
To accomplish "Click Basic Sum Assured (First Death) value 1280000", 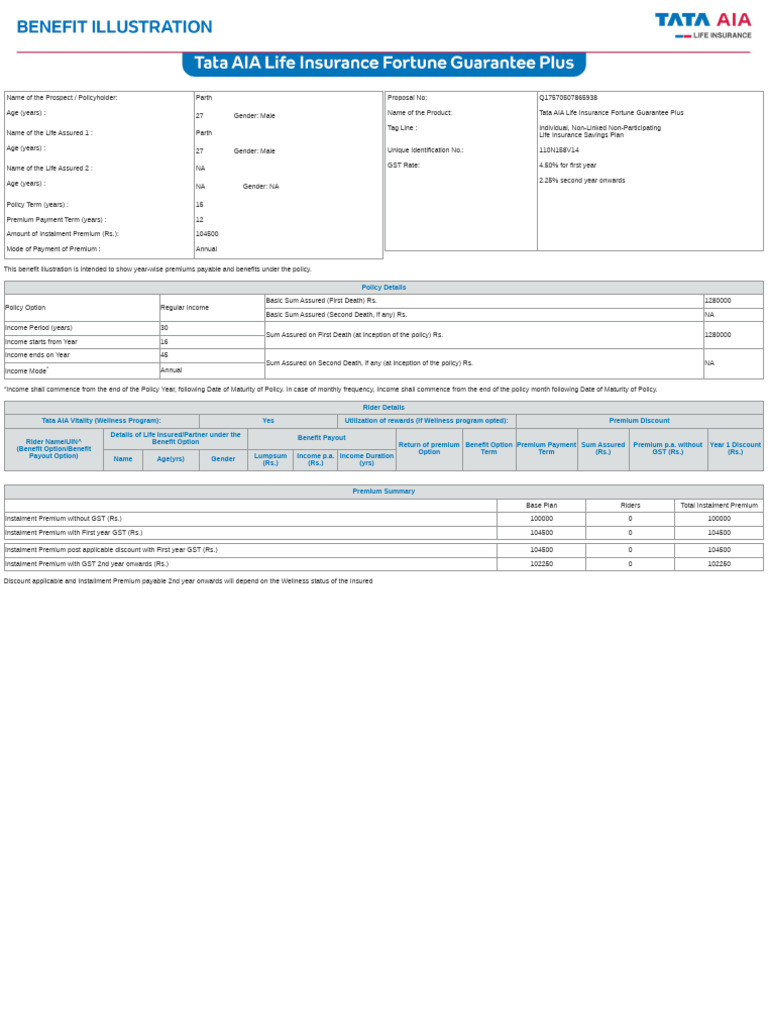I will pyautogui.click(x=718, y=300).
